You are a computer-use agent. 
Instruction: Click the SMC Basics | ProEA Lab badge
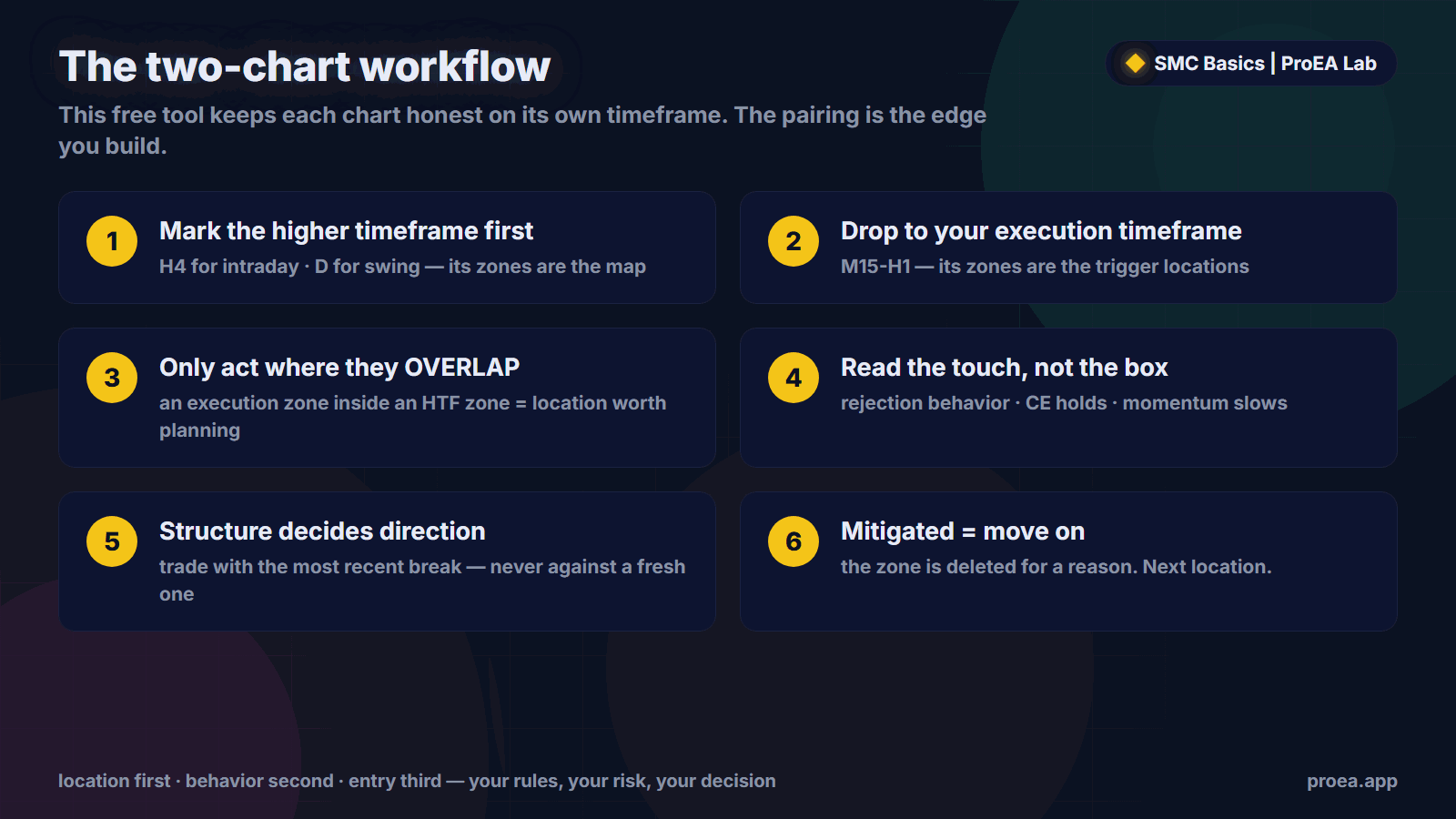click(1251, 64)
